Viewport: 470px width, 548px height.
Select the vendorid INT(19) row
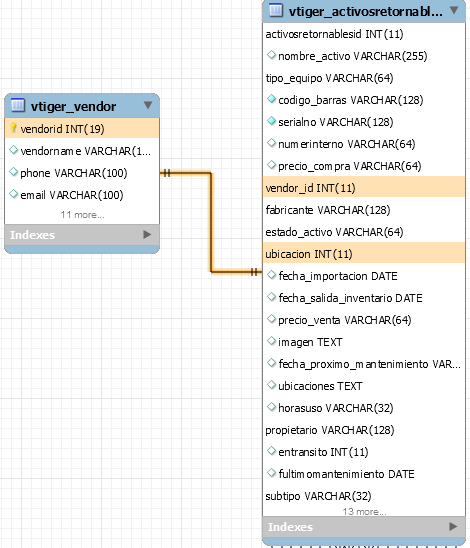82,129
